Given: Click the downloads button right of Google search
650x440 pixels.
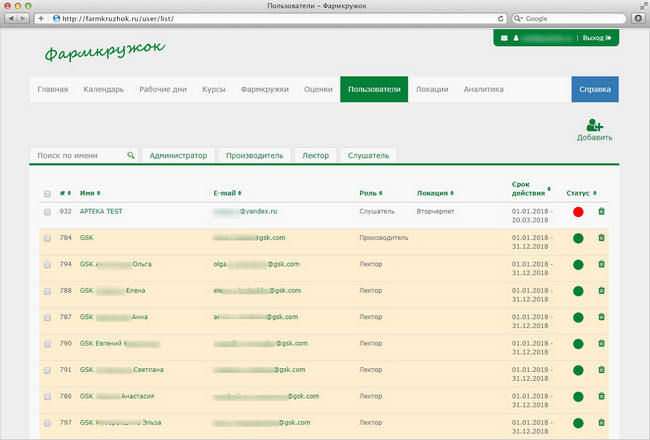Looking at the screenshot, I should (x=638, y=18).
